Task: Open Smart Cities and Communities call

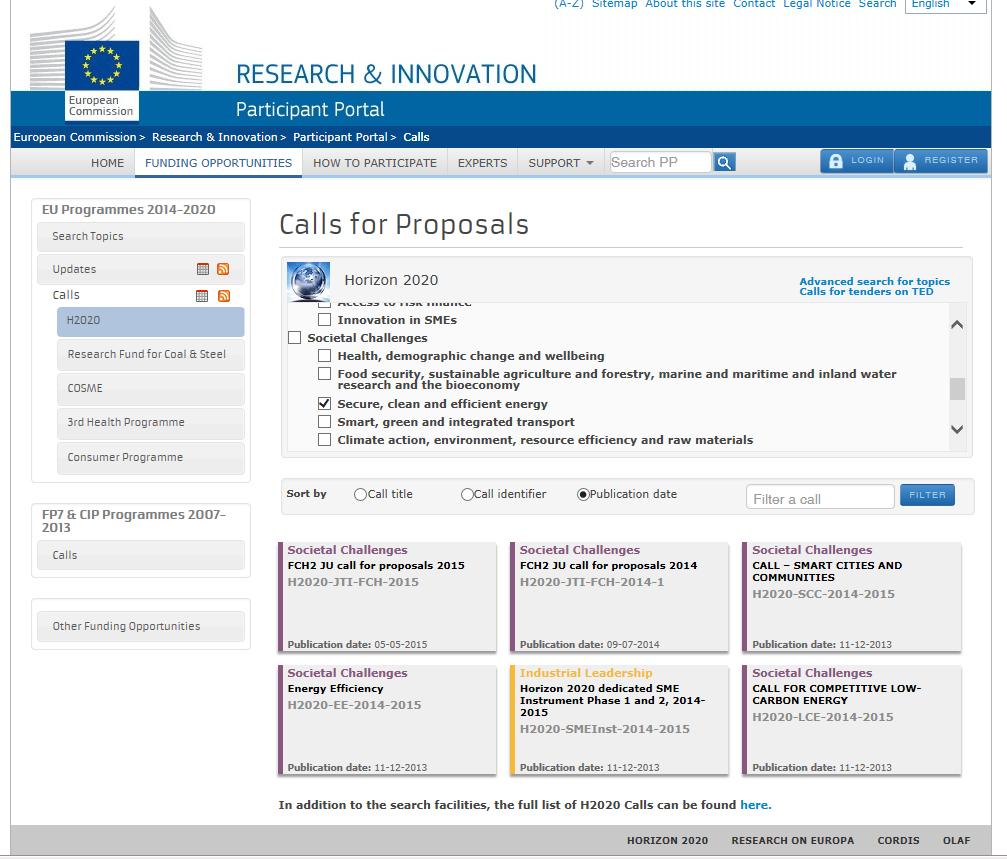Action: [852, 597]
